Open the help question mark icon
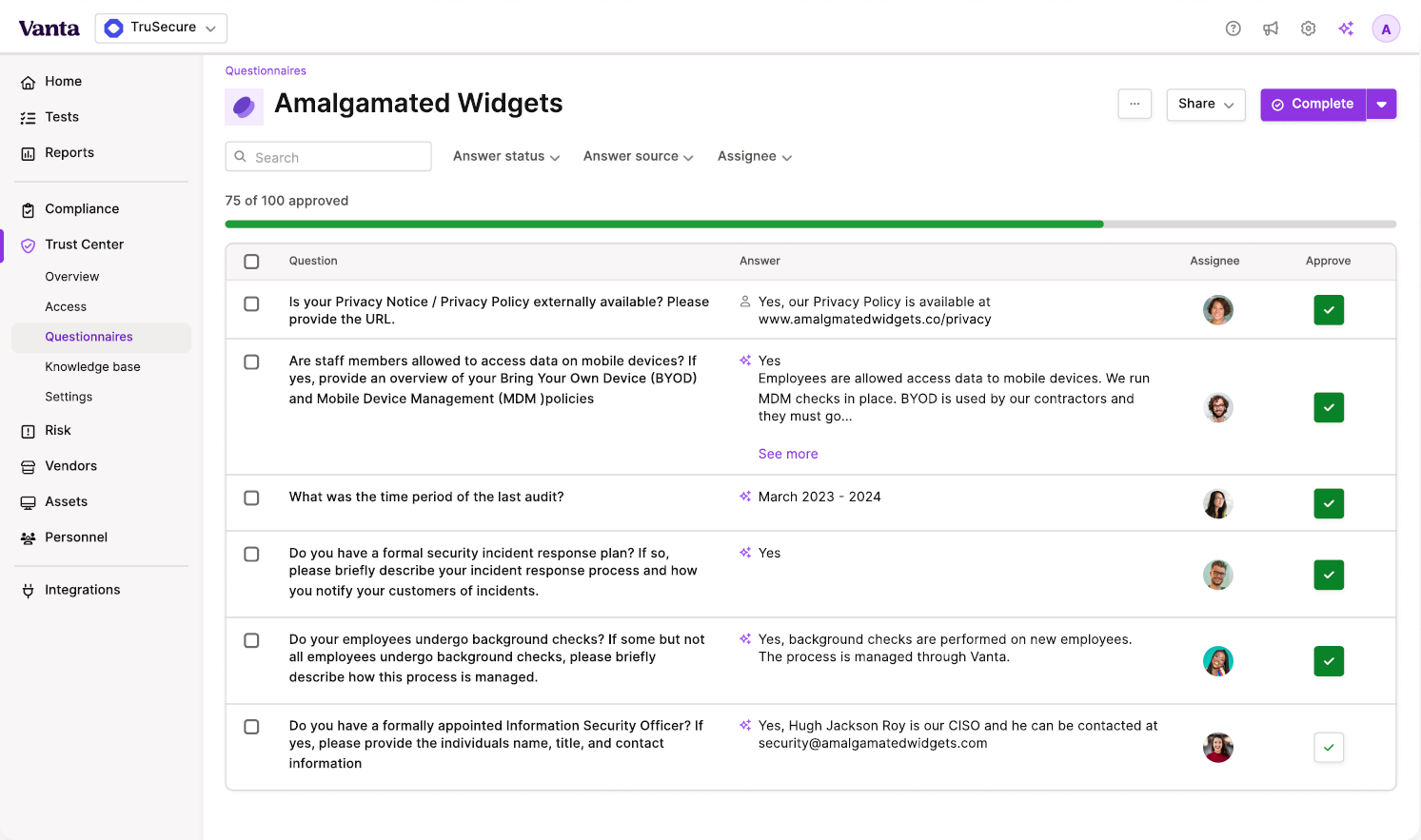Viewport: 1421px width, 840px height. 1234,29
